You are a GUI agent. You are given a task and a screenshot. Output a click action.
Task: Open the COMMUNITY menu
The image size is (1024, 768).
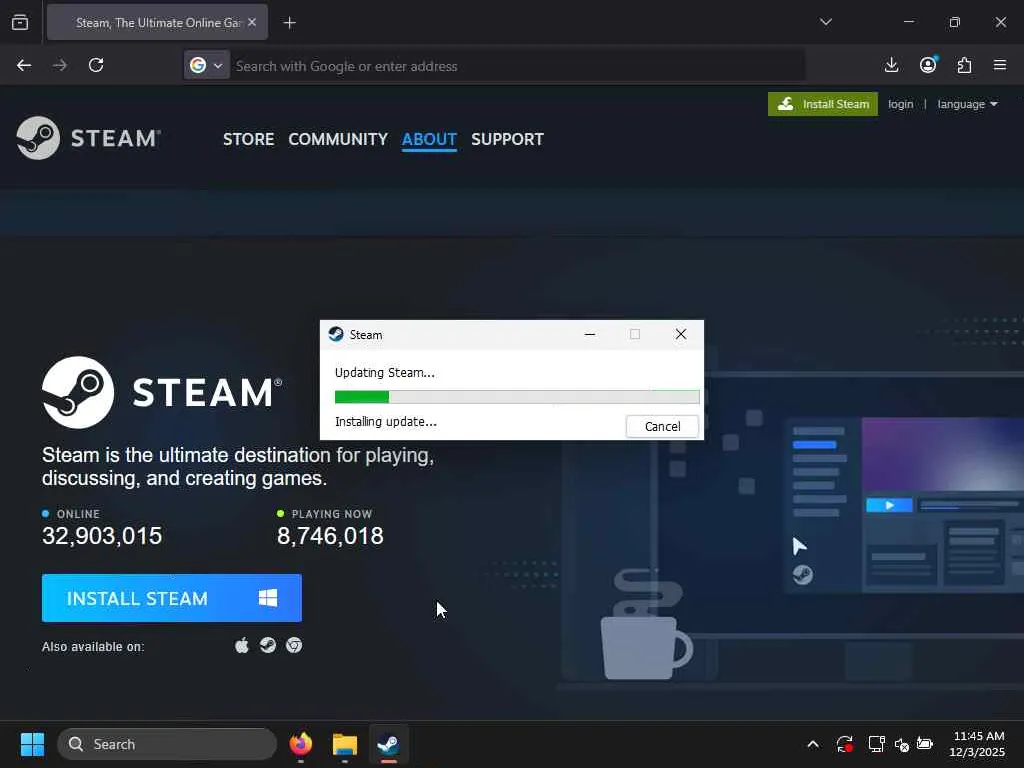[338, 139]
